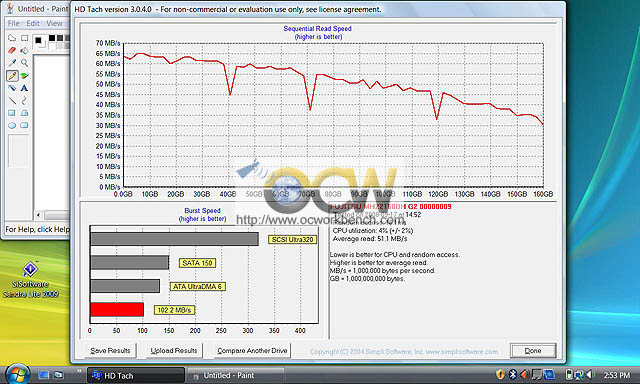Select the Magnifier tool in Paint

[x=24, y=63]
